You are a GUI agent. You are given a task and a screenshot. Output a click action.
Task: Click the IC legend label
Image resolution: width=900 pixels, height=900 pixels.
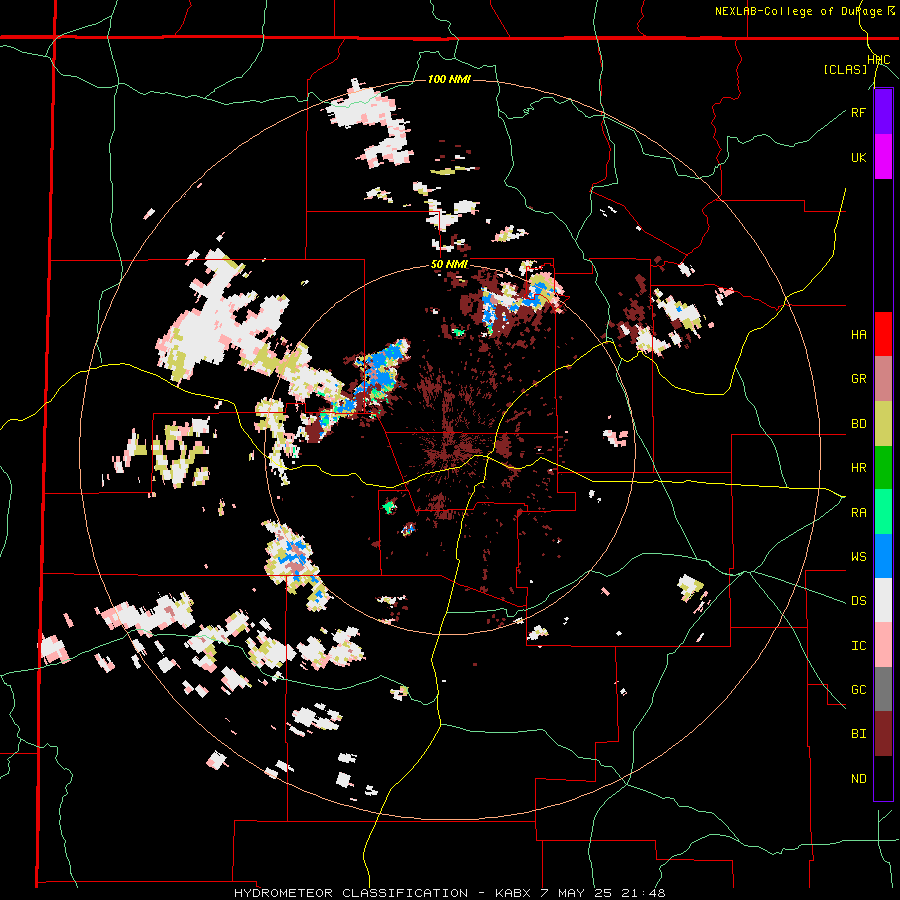point(858,646)
